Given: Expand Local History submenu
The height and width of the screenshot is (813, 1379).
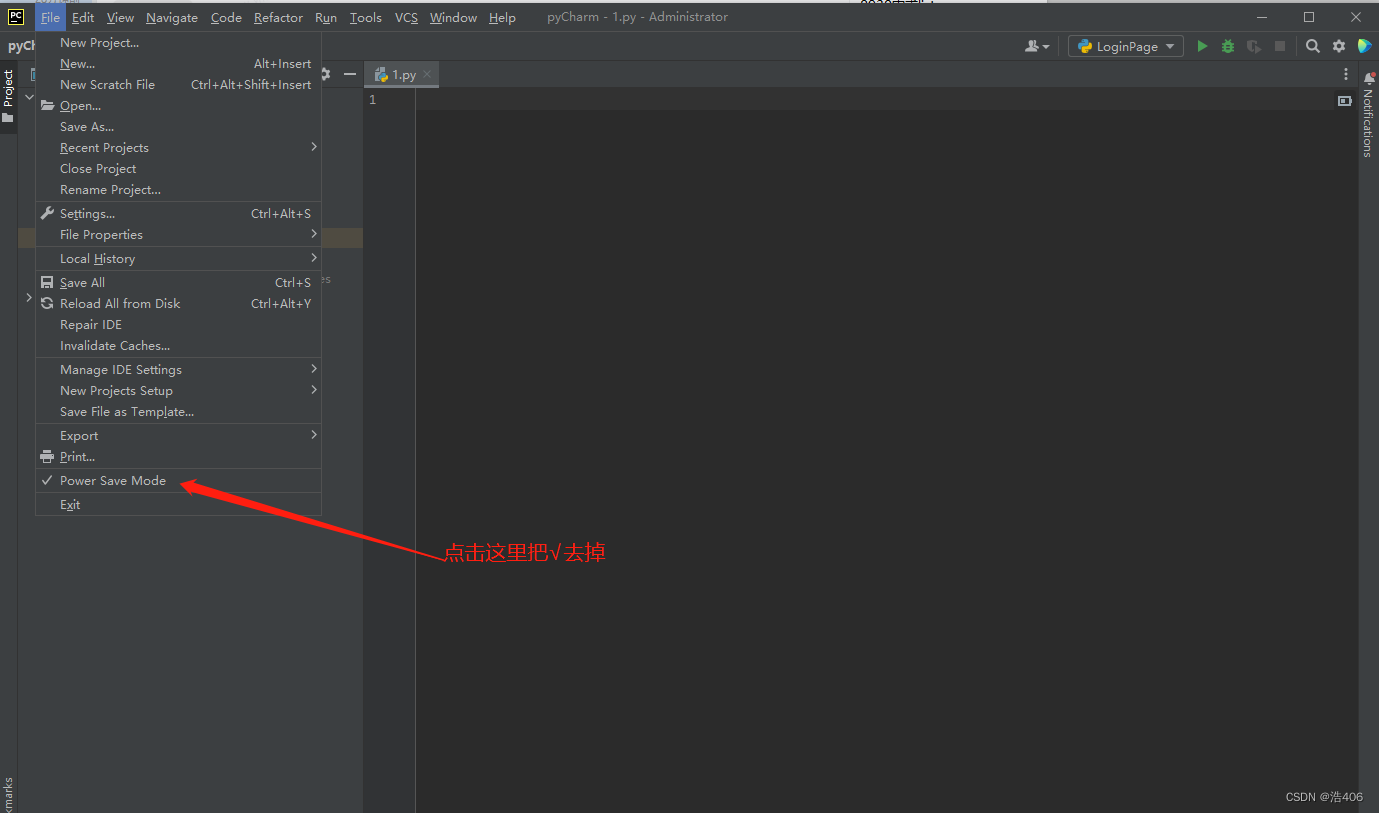Looking at the screenshot, I should point(178,259).
